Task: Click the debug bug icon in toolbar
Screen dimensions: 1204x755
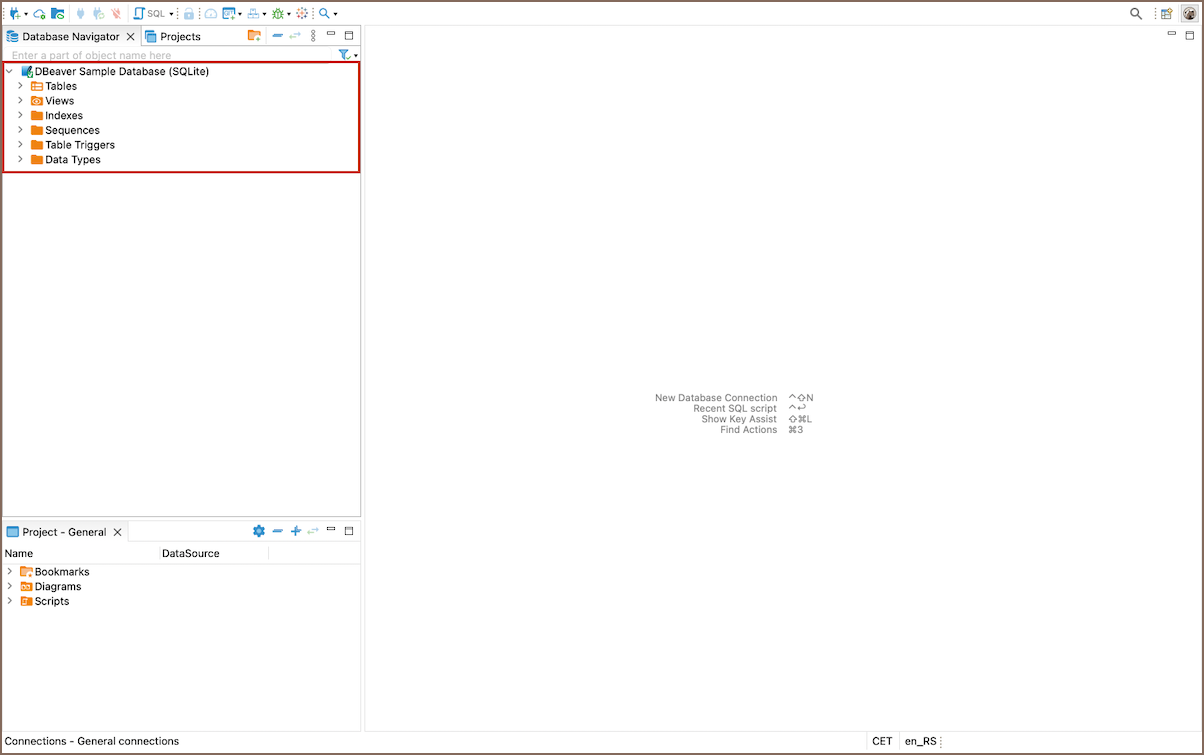Action: 278,14
